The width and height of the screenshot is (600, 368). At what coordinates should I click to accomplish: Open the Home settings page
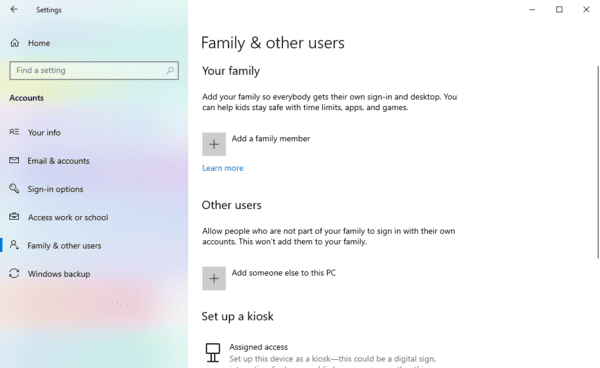click(x=39, y=43)
